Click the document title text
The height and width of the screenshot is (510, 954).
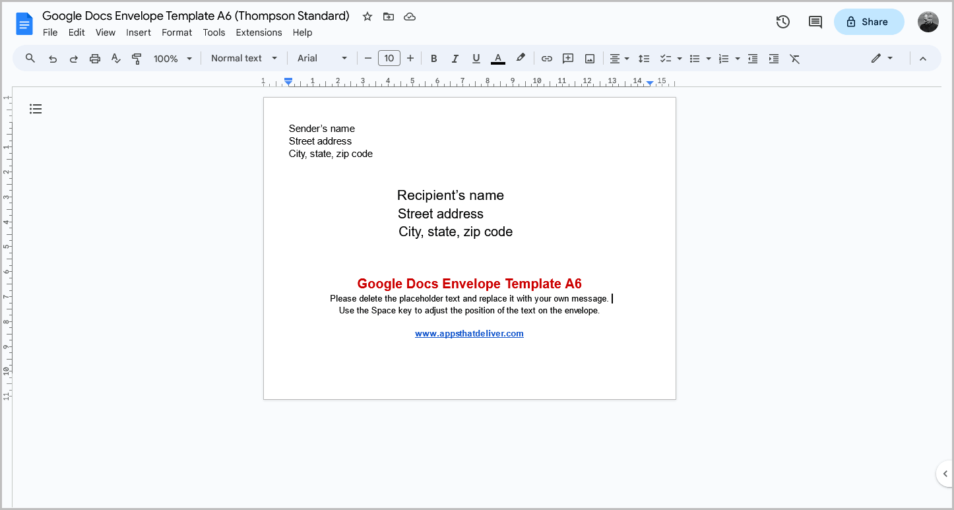(196, 16)
